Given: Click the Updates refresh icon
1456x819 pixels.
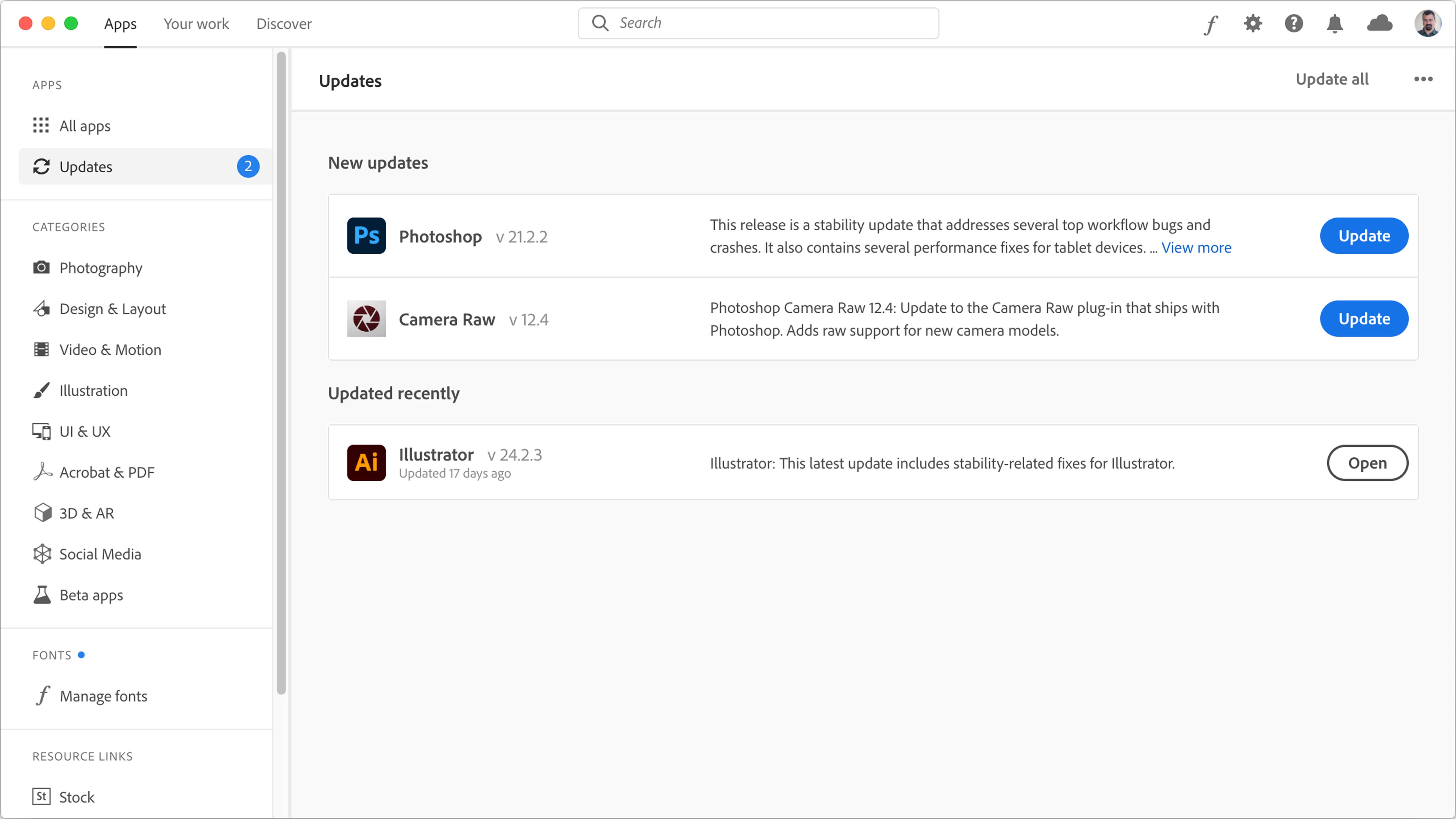Looking at the screenshot, I should click(41, 167).
